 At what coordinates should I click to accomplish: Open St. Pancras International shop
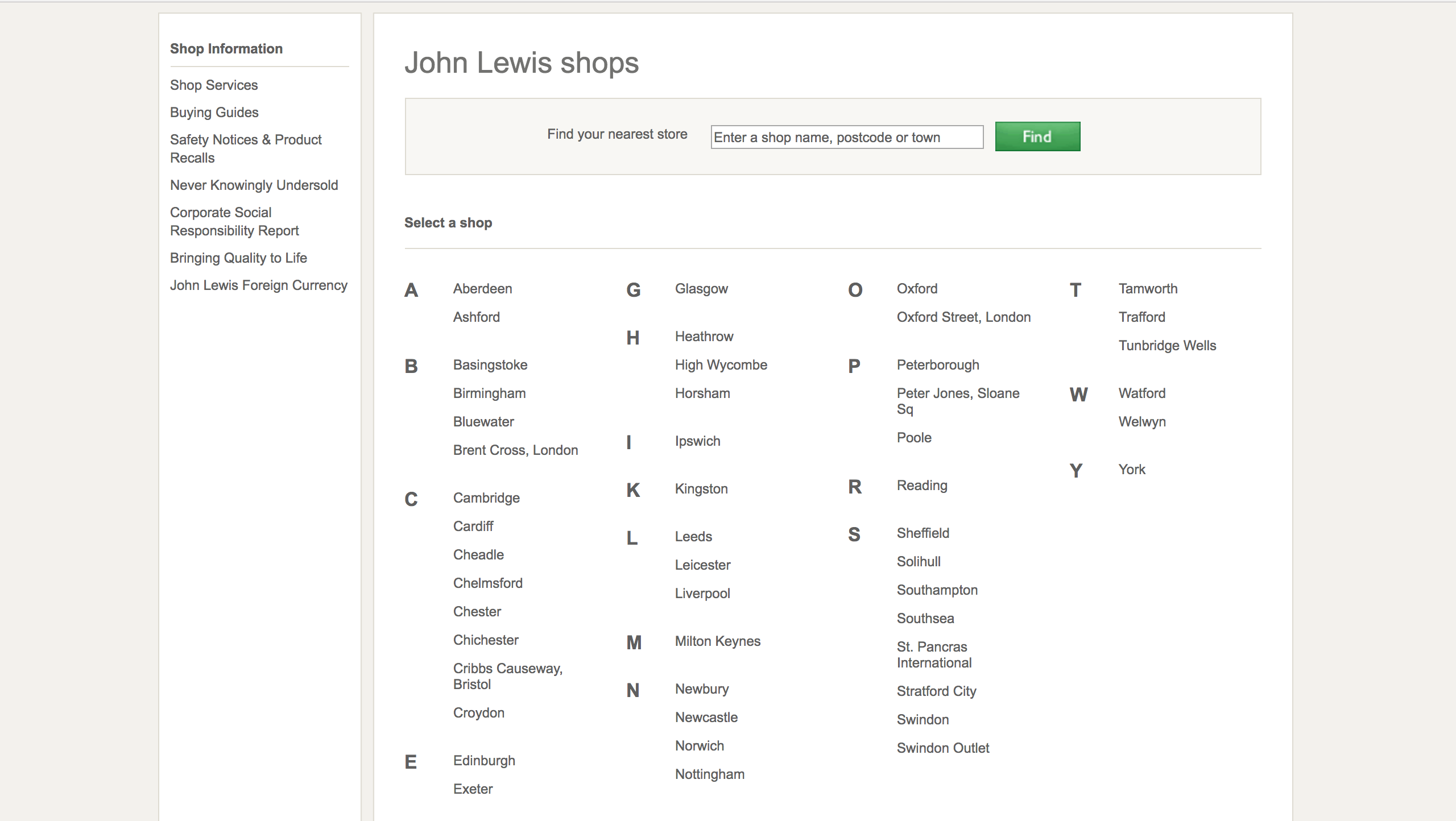pos(934,655)
